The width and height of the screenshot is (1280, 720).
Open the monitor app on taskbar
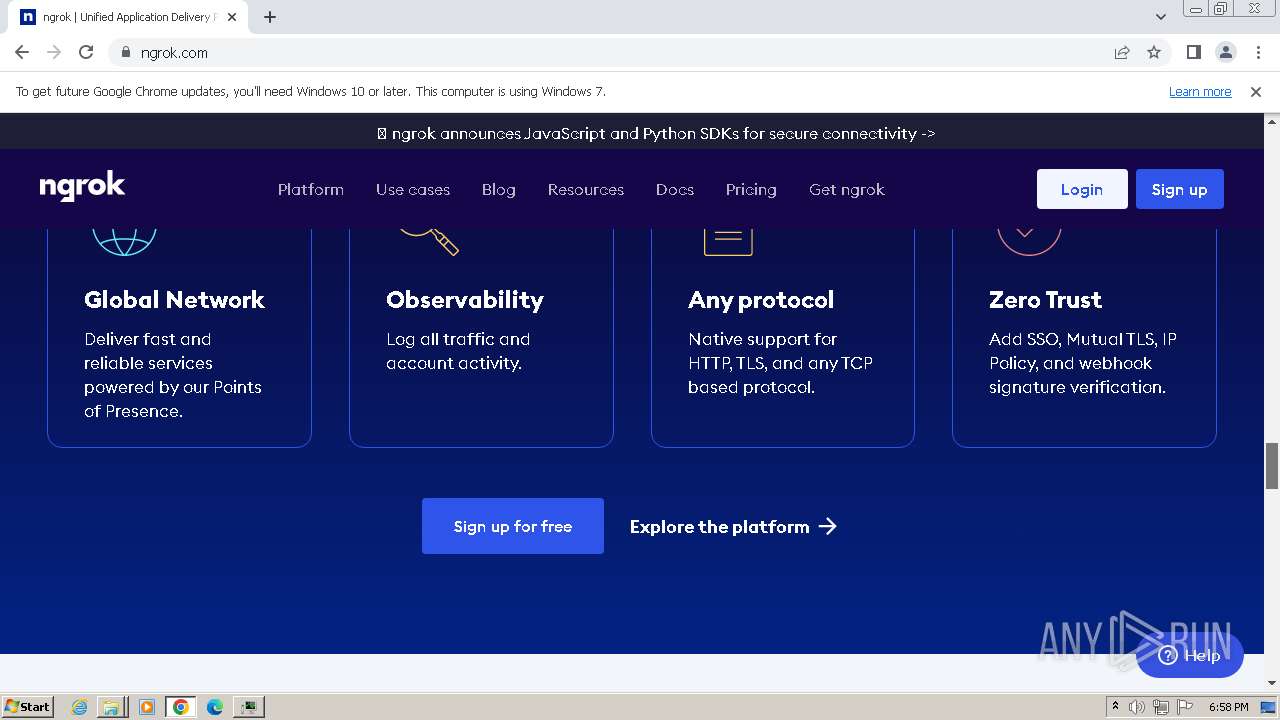pos(248,707)
